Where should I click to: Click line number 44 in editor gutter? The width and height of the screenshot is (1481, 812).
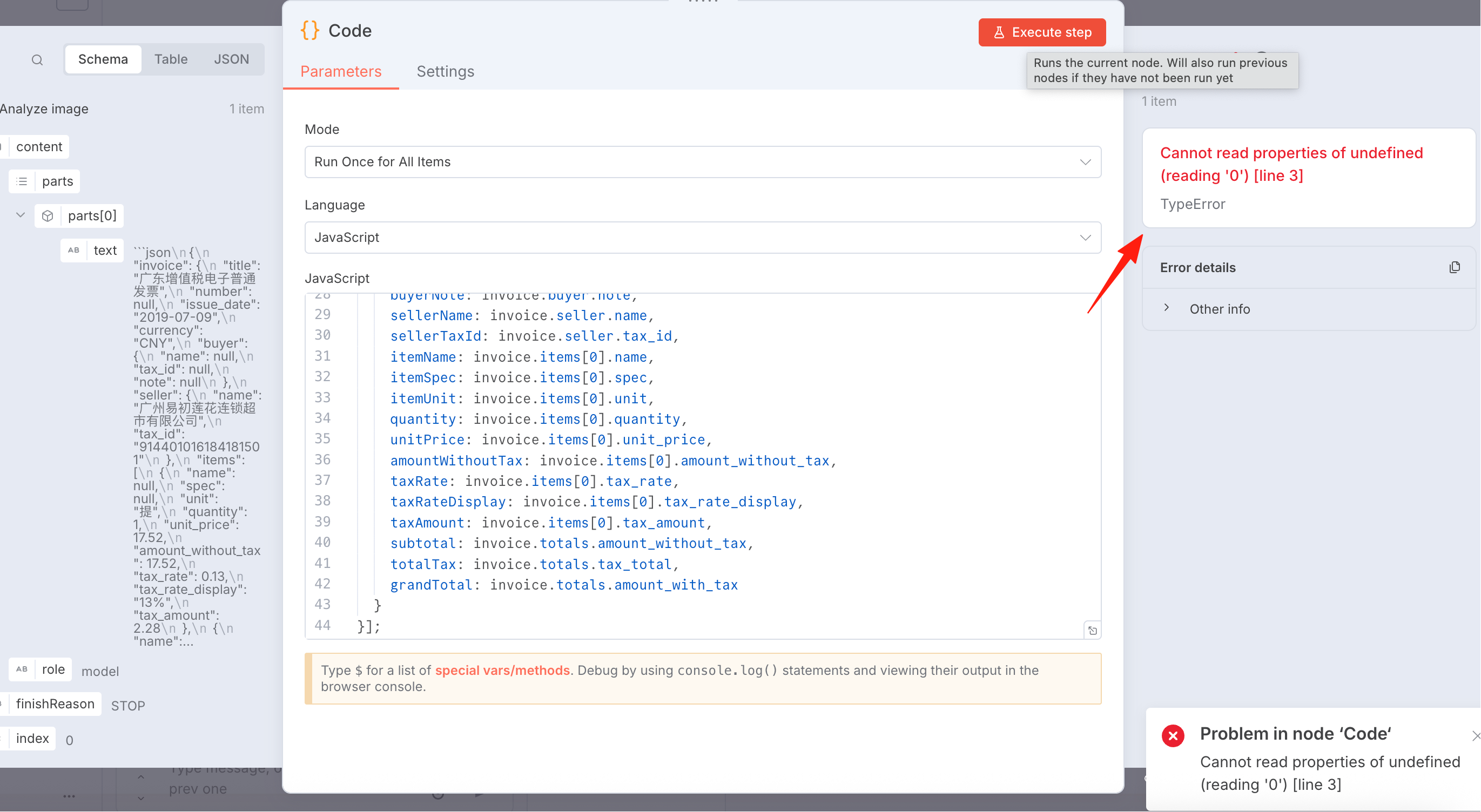pos(322,625)
